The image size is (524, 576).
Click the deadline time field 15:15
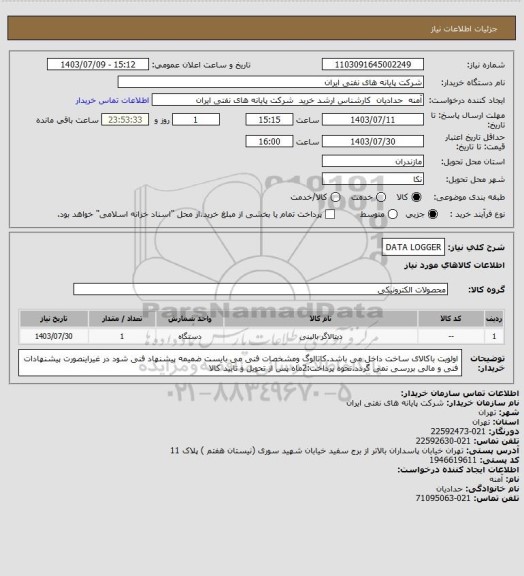(269, 120)
